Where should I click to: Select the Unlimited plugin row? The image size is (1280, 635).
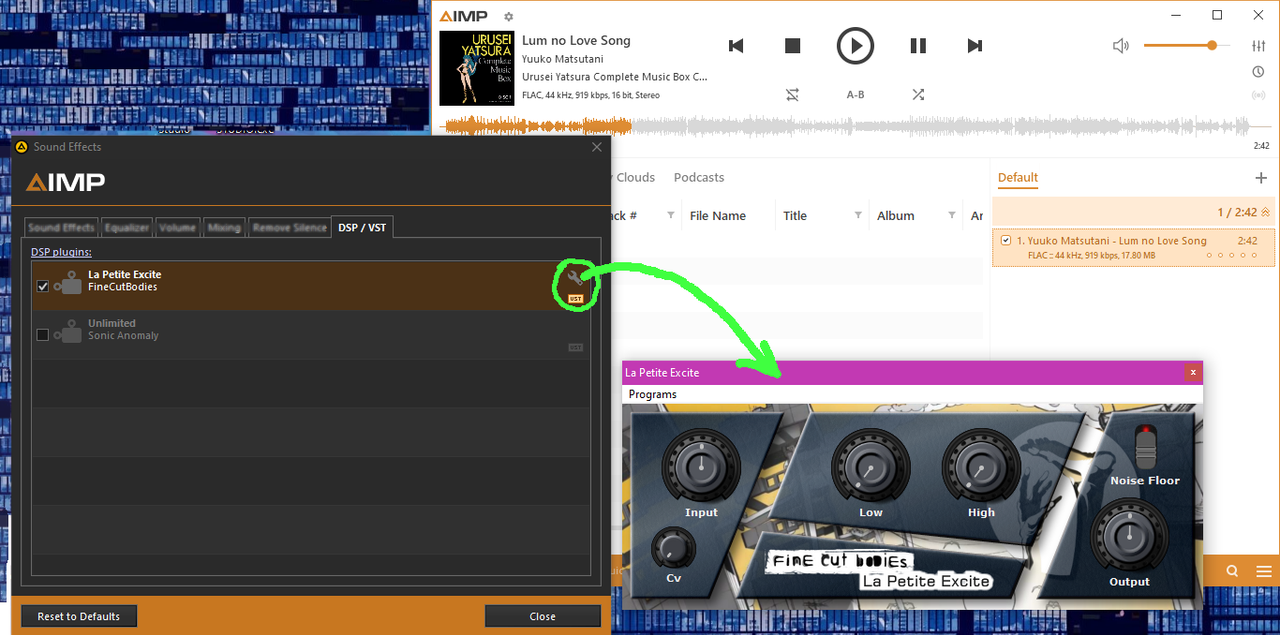tap(311, 334)
